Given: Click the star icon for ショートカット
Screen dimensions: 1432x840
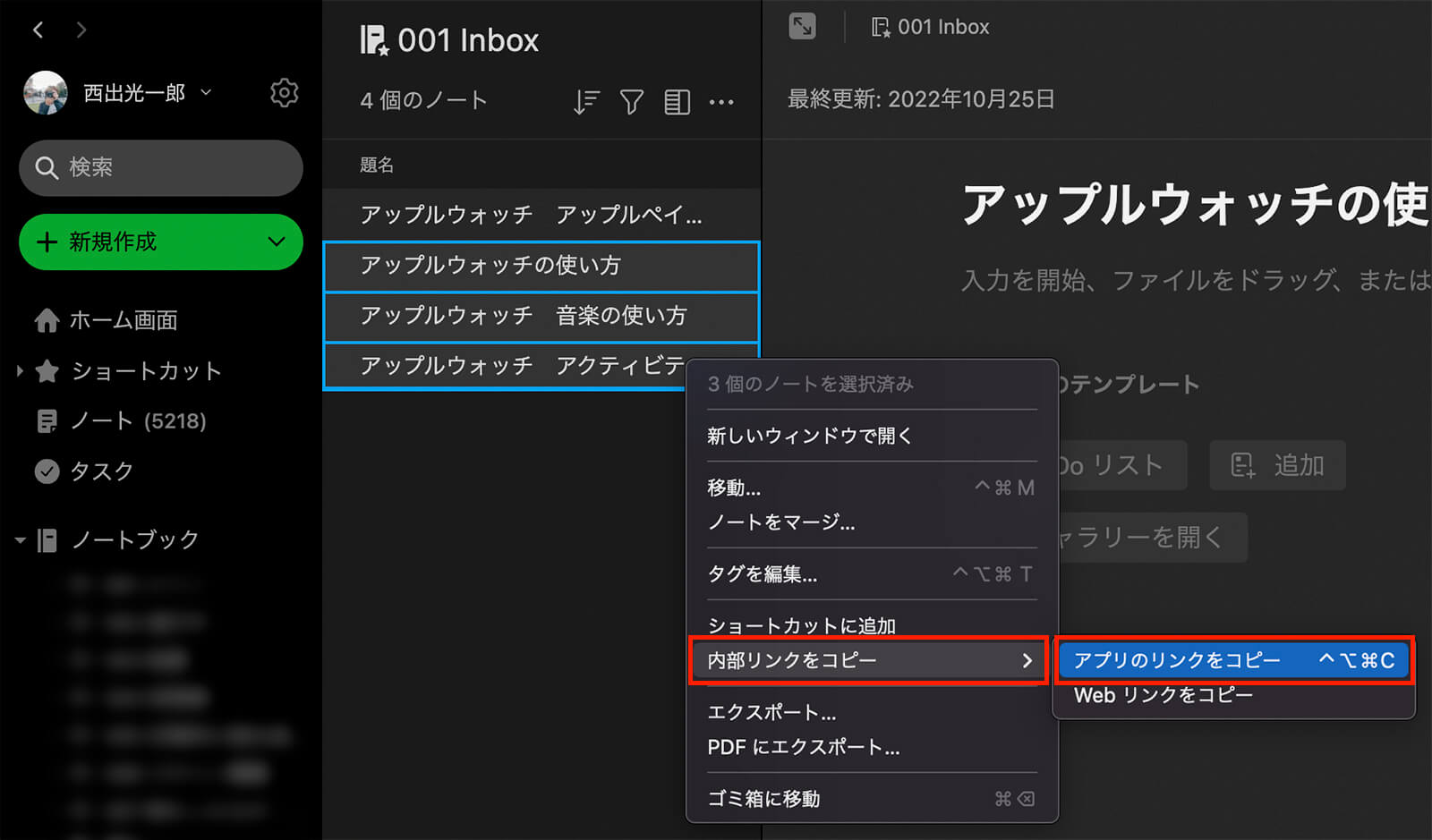Looking at the screenshot, I should (47, 370).
